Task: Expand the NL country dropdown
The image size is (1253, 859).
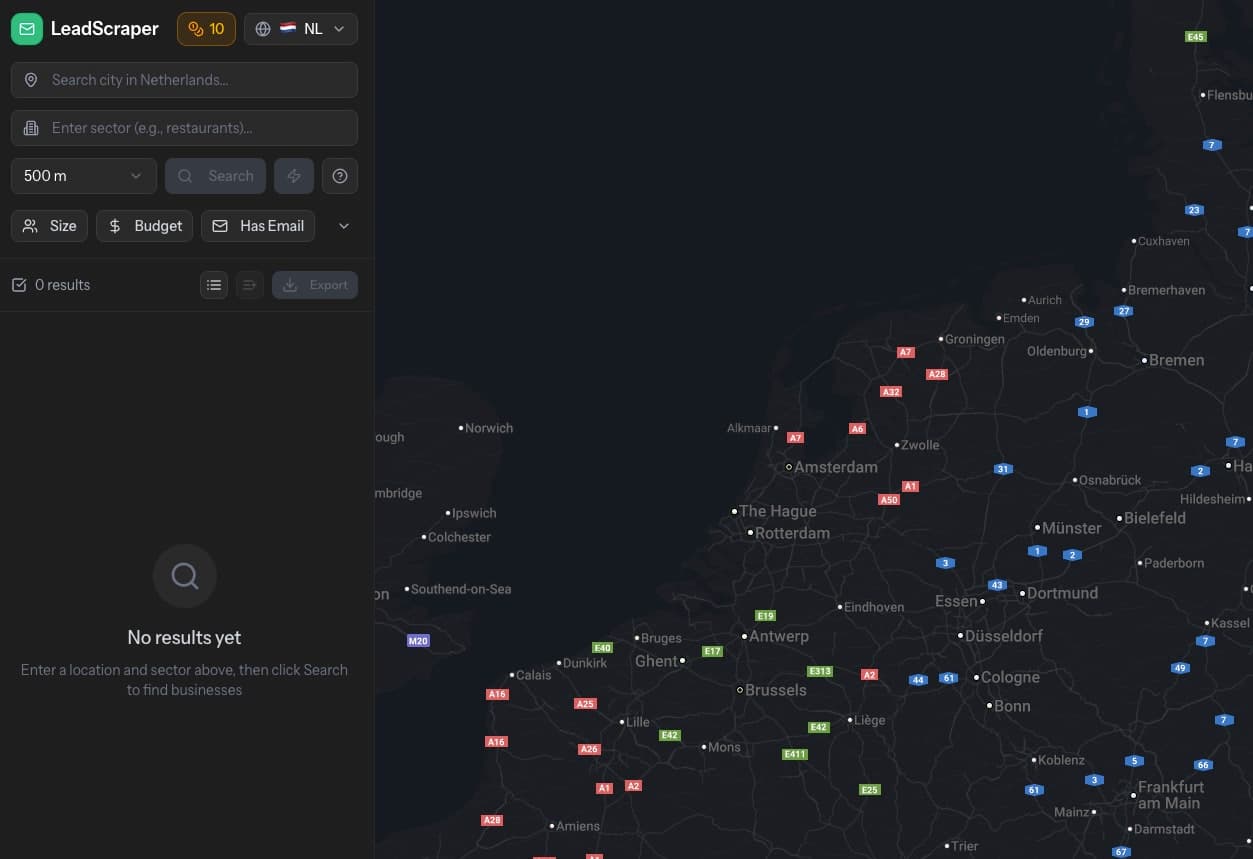Action: coord(338,28)
